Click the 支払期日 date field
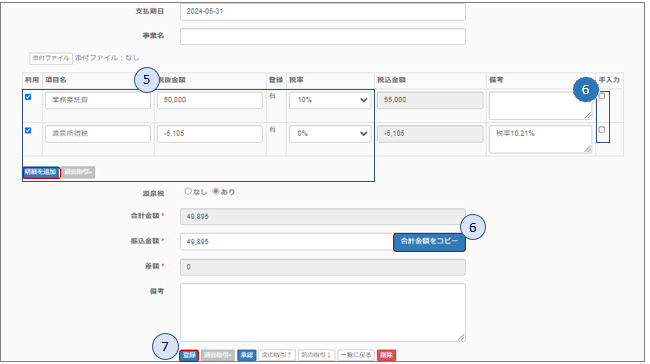Viewport: 650px width, 364px height. (323, 12)
